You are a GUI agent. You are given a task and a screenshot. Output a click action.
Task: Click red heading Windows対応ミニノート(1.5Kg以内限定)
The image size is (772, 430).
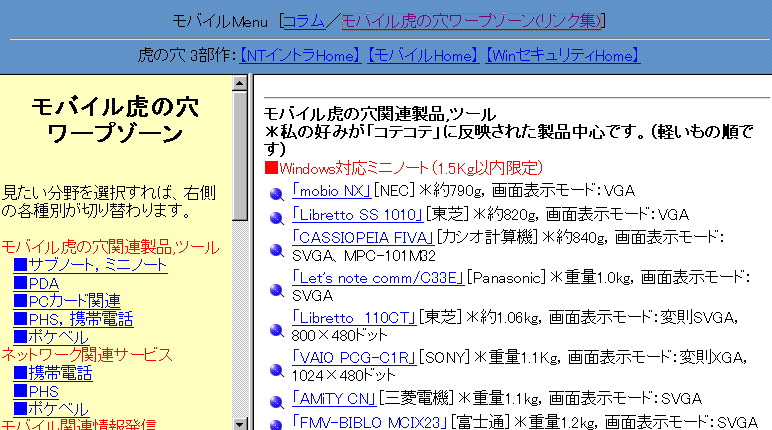[404, 168]
